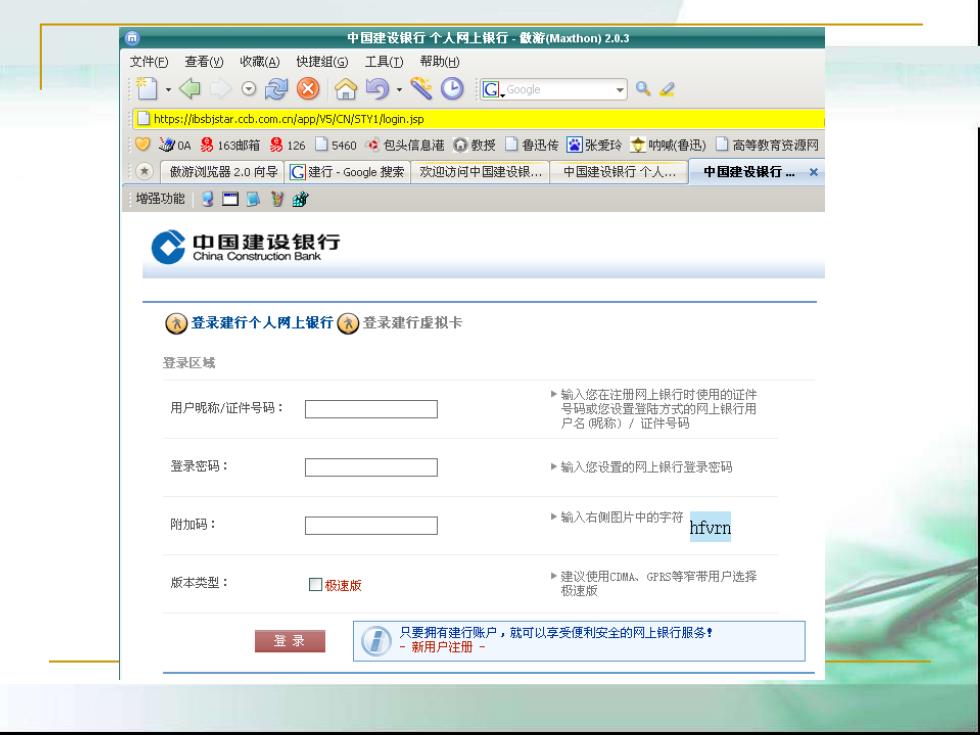Open the 高等教育资源网 bookmark
Image resolution: width=980 pixels, height=735 pixels.
point(768,145)
